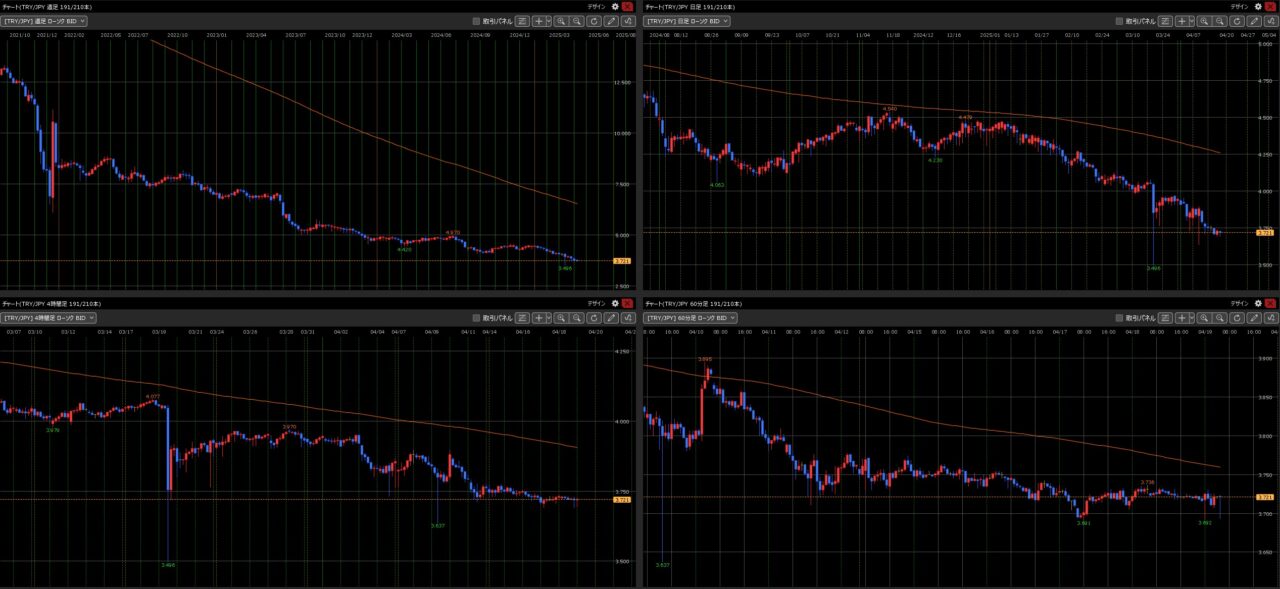
Task: Open the [TRY/JPY] 60分足 ローソク BID dropdown
Action: [x=691, y=317]
